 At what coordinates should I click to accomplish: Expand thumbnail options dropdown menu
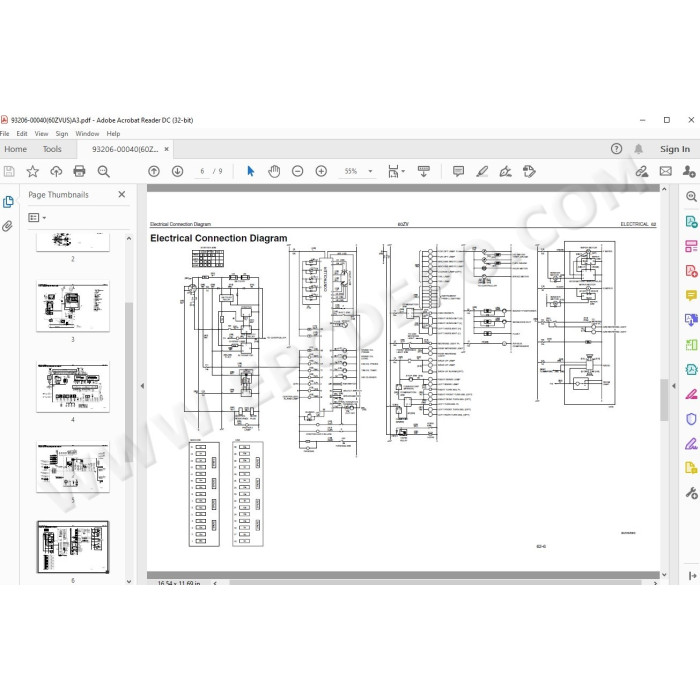click(x=37, y=217)
